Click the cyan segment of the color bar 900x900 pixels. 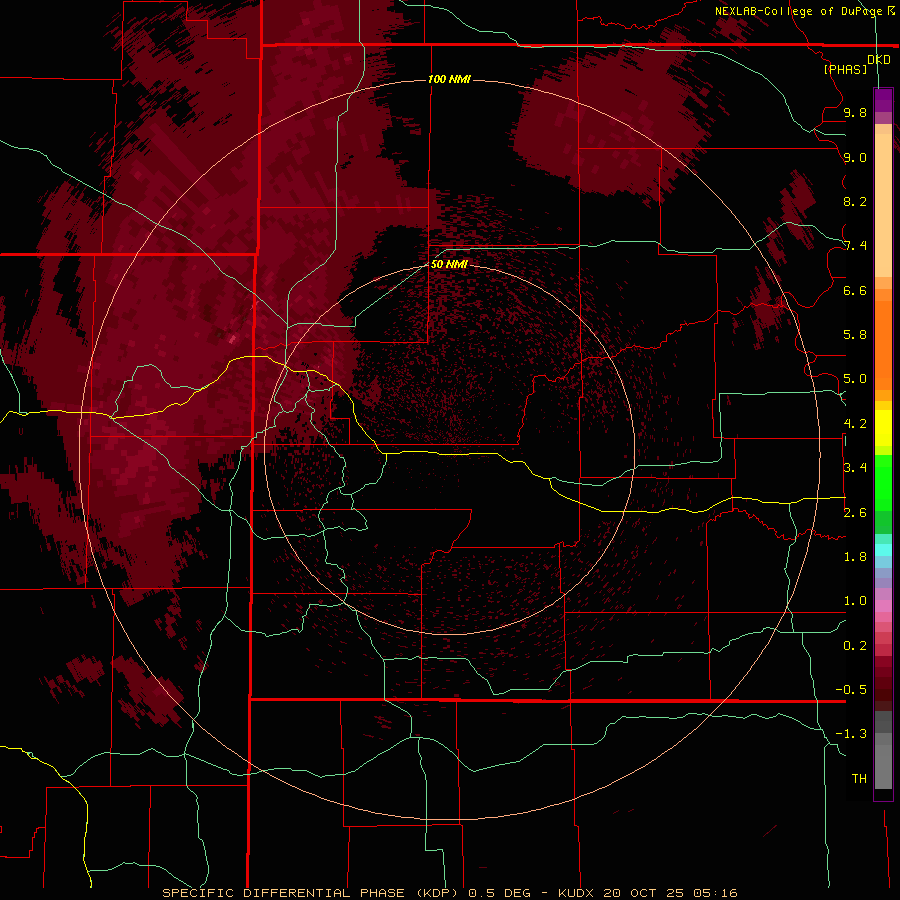pyautogui.click(x=883, y=550)
